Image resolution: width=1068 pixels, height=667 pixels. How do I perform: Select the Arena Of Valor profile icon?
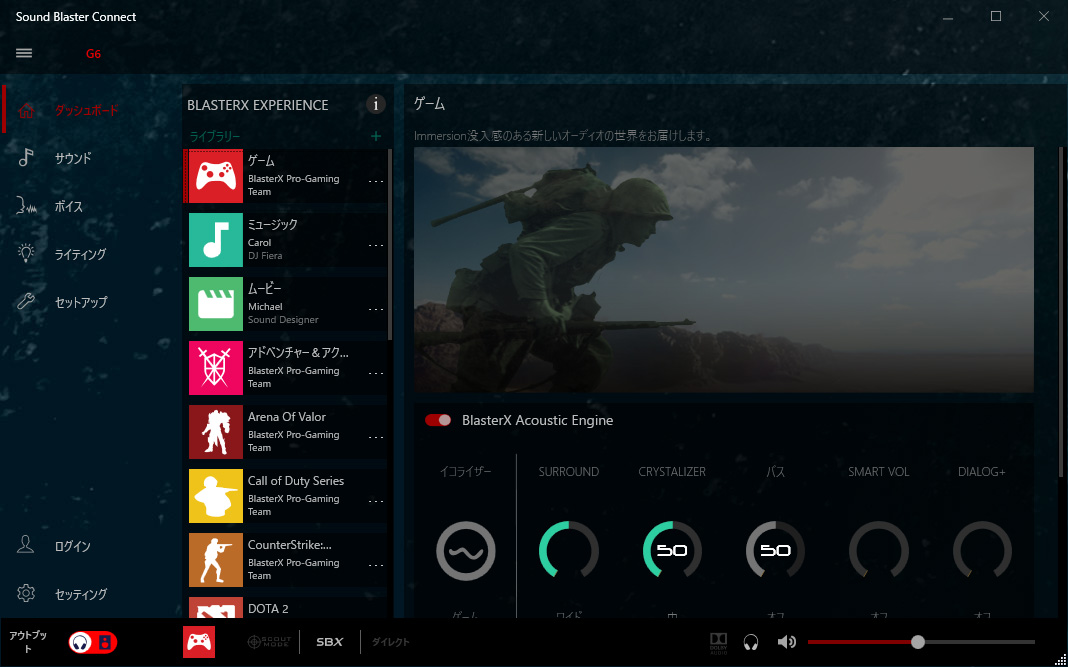(x=215, y=432)
